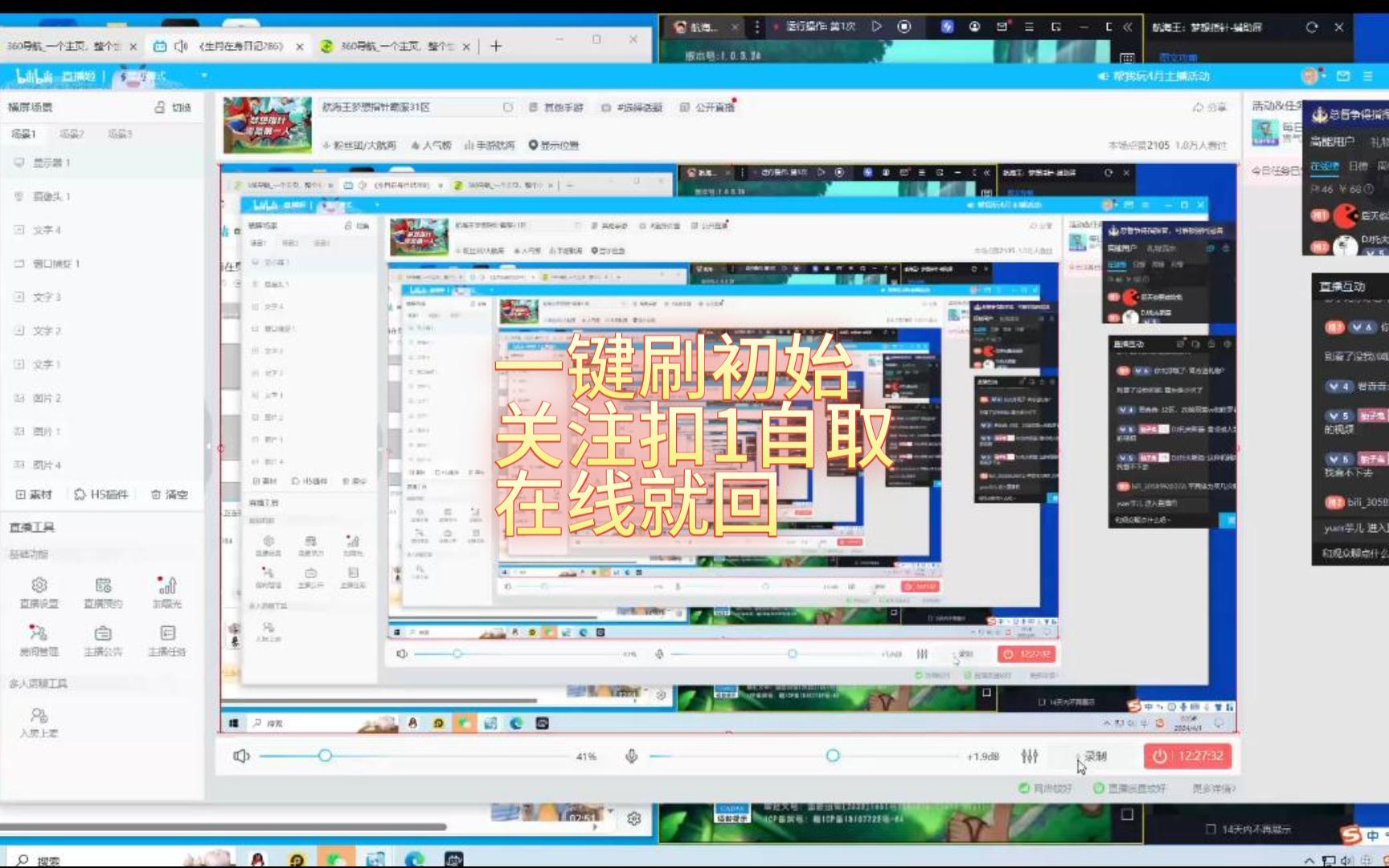Expand 更多详情 status details
This screenshot has width=1389, height=868.
1214,788
